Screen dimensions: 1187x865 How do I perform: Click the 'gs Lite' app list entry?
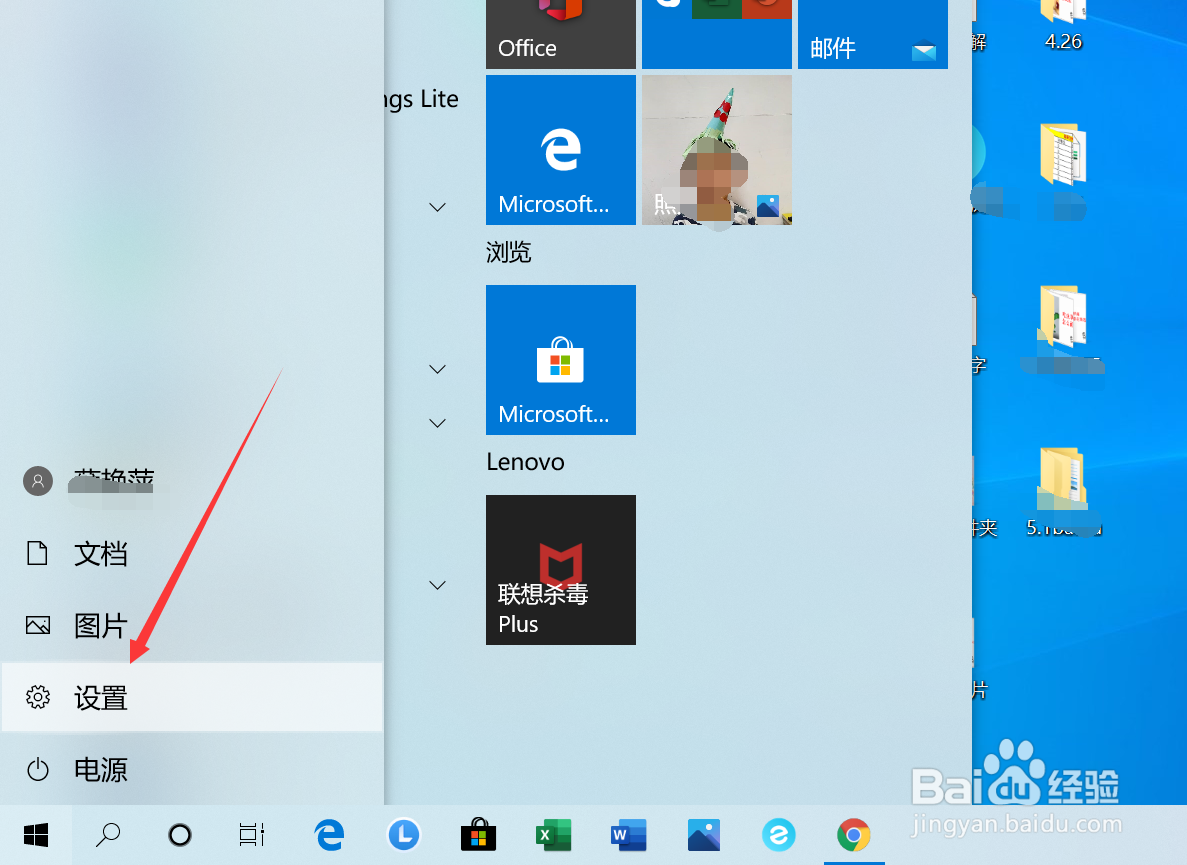422,98
